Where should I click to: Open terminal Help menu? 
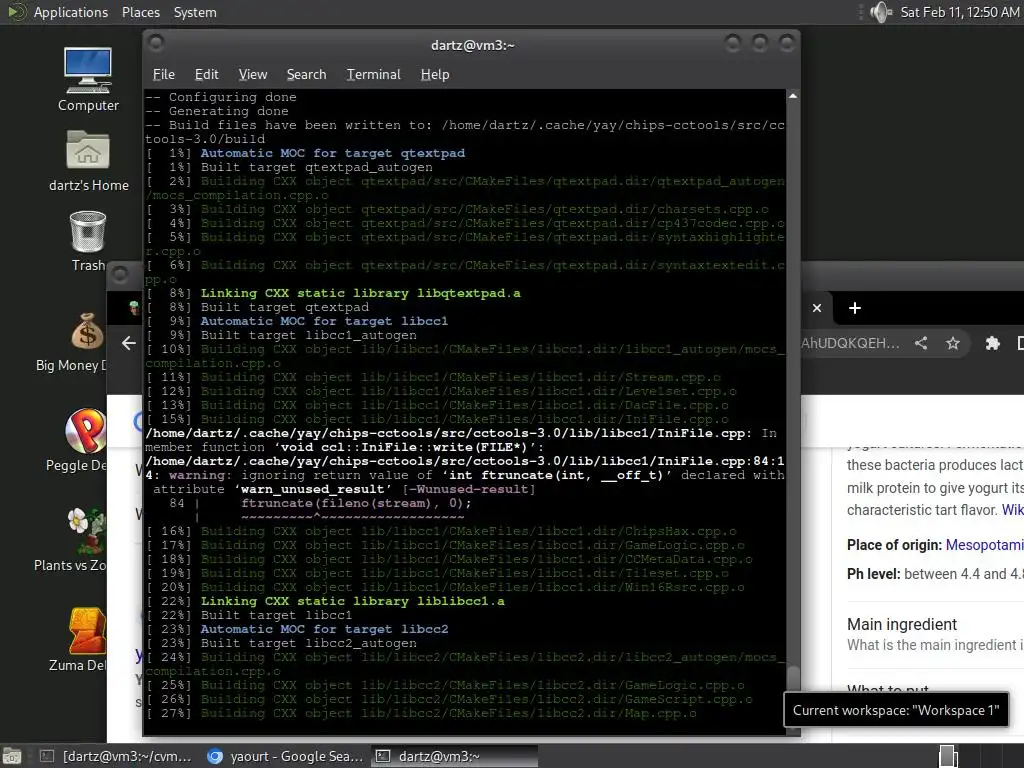(x=435, y=74)
